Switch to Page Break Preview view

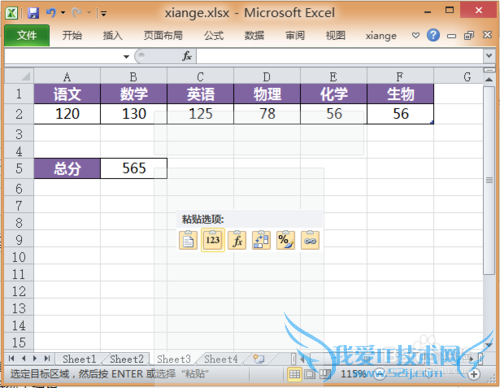[325, 374]
